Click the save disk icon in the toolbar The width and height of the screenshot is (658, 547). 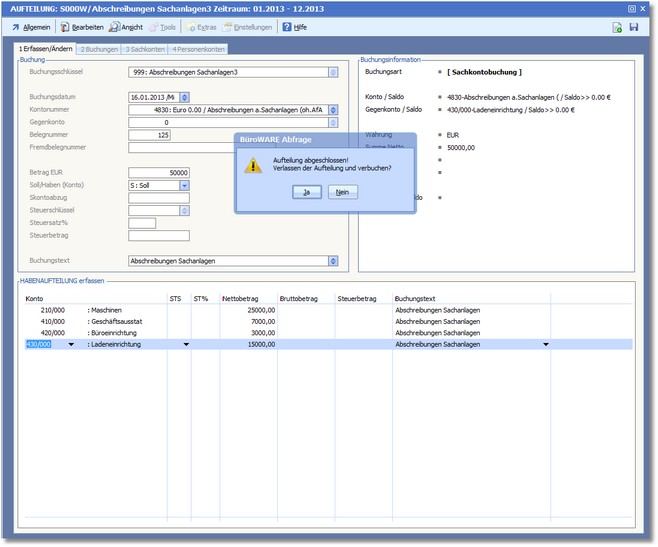point(633,27)
